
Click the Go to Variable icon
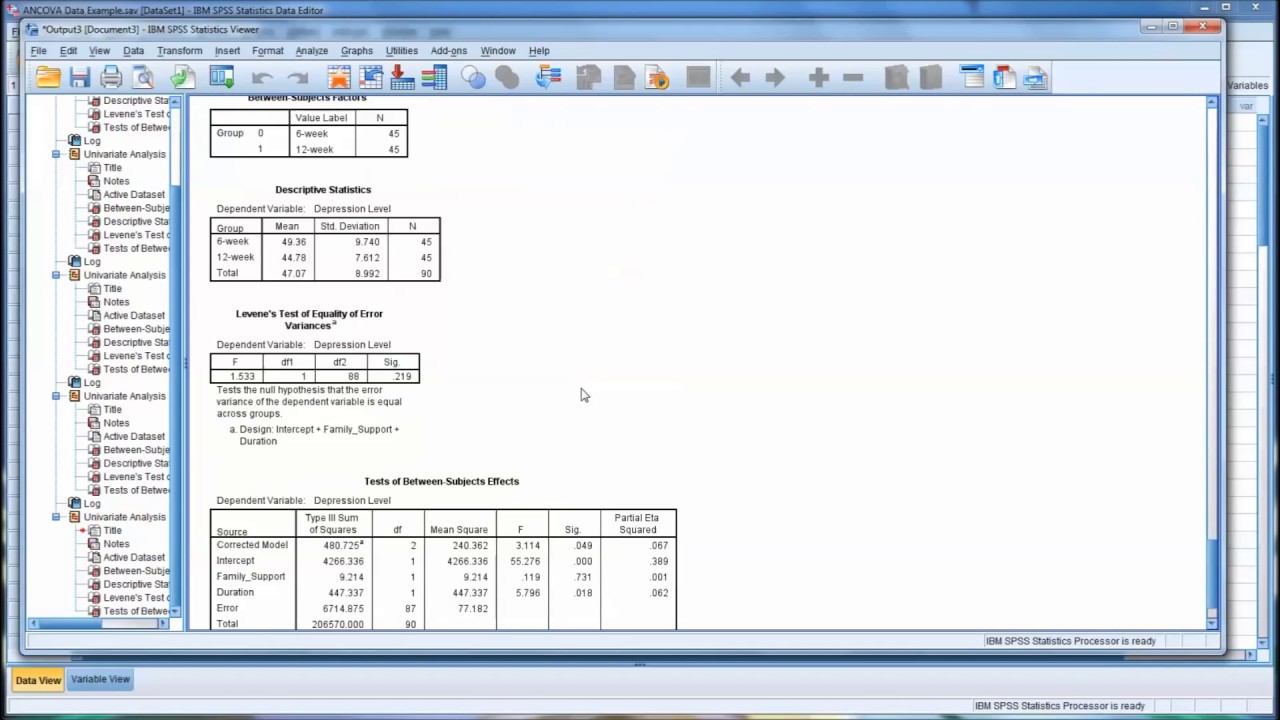(403, 78)
